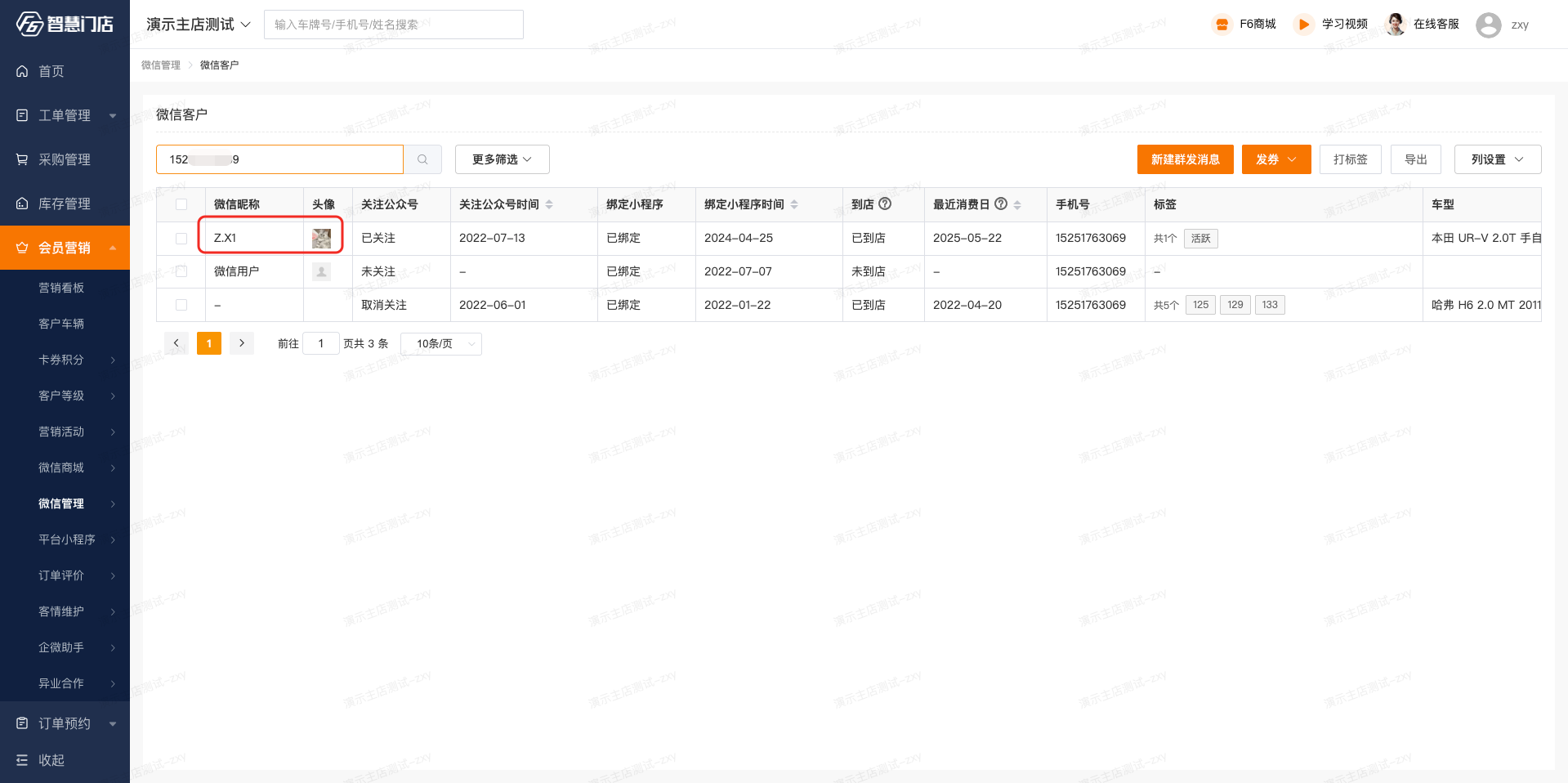Click the 订单预约 icon in sidebar
The width and height of the screenshot is (1568, 783).
tap(22, 723)
